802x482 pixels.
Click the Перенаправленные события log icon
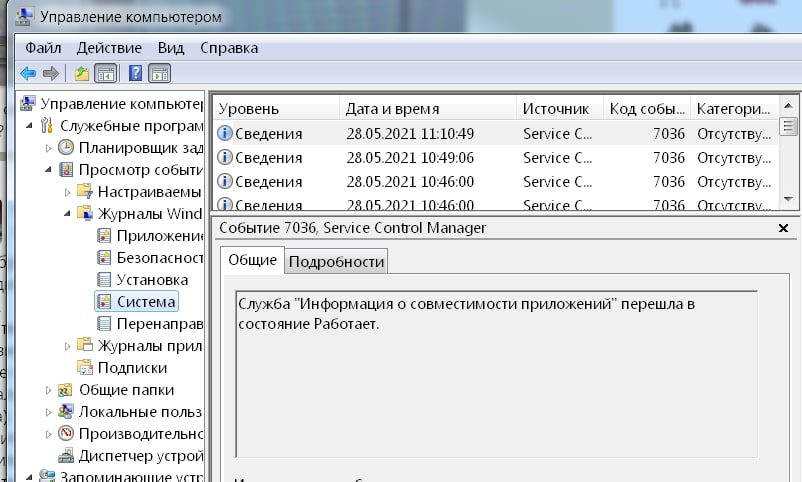tap(104, 323)
